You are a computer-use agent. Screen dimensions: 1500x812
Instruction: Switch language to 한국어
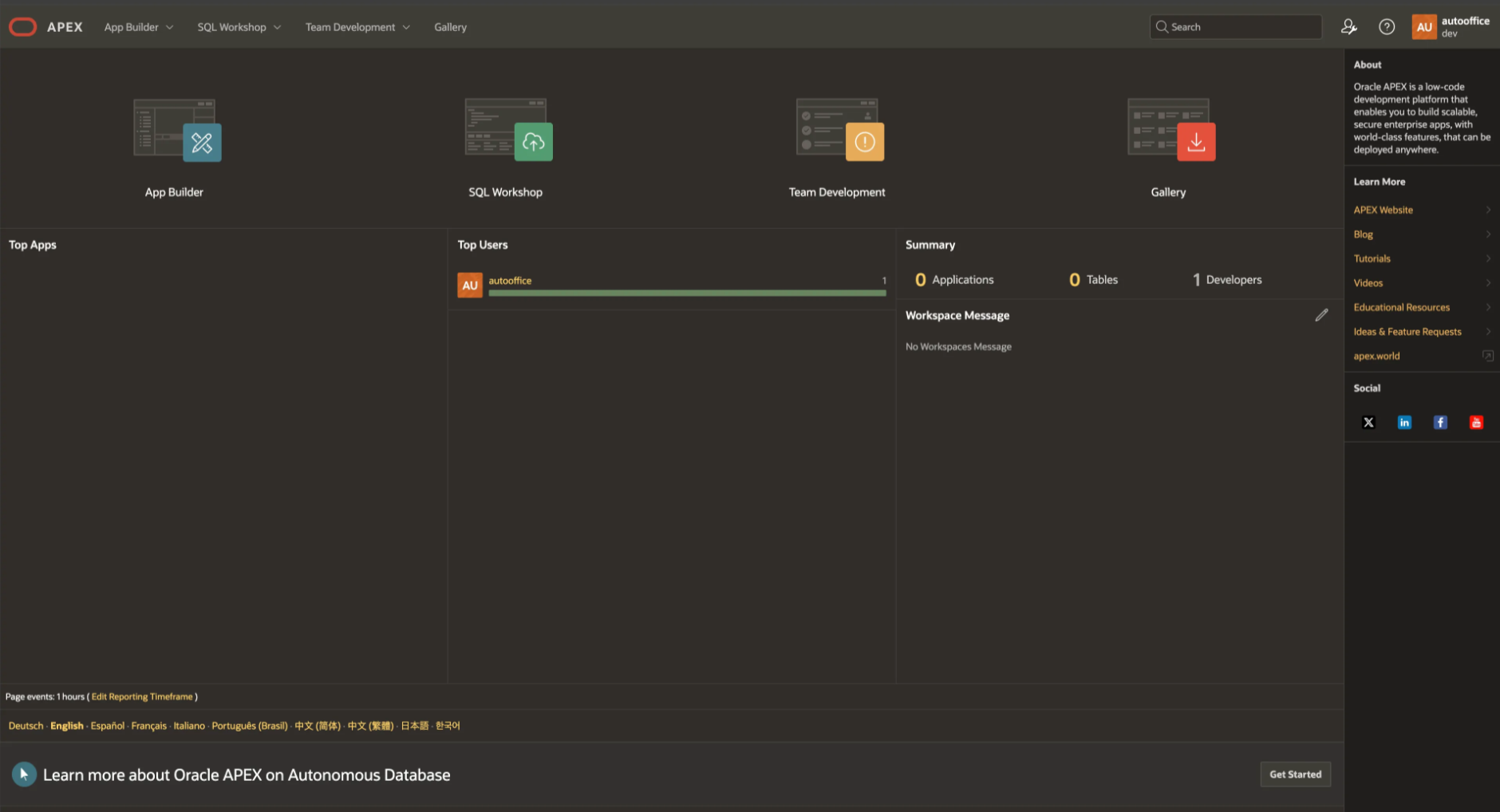pos(448,726)
